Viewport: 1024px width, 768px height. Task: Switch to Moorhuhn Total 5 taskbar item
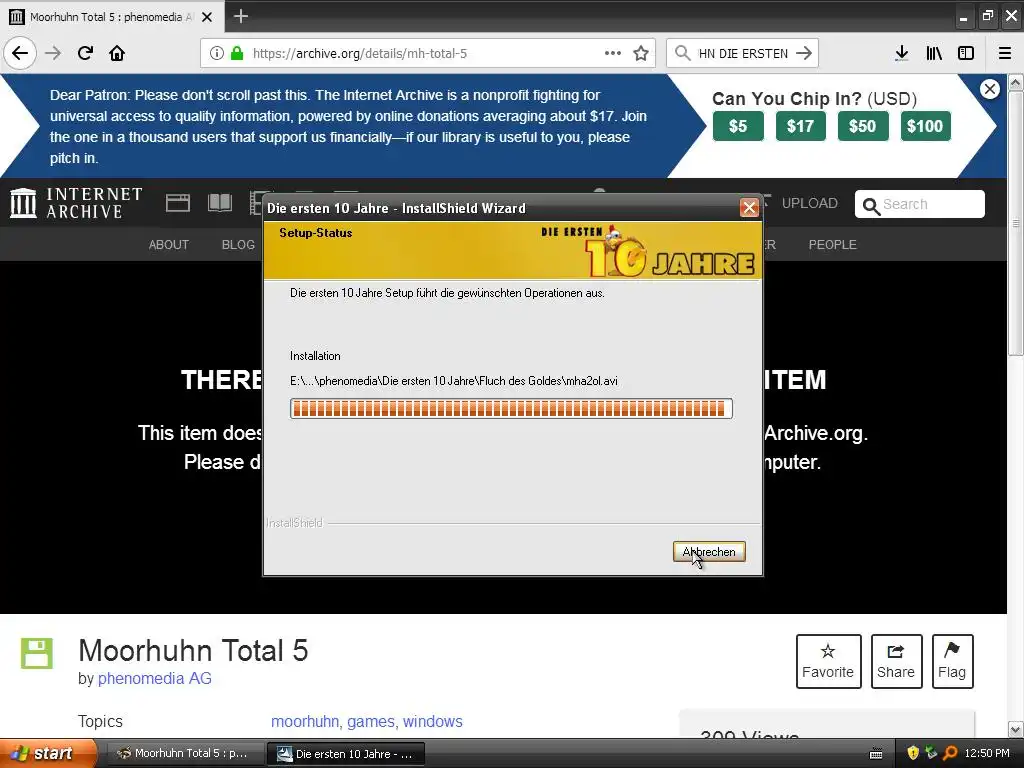185,753
